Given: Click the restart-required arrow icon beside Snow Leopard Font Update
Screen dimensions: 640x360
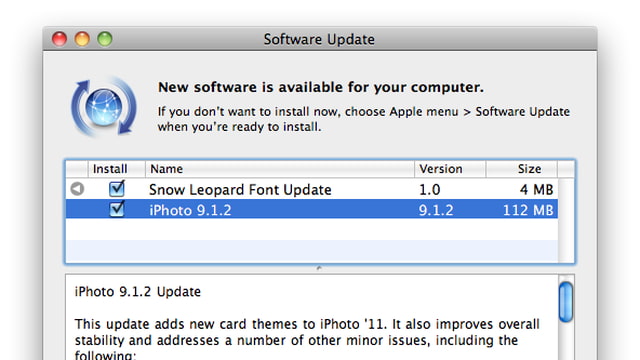Looking at the screenshot, I should 77,189.
